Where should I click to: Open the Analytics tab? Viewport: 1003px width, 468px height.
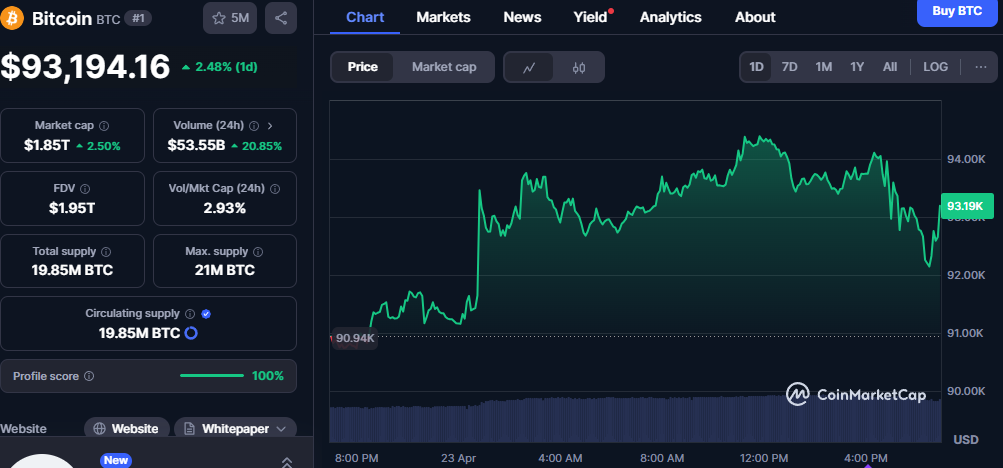click(670, 17)
